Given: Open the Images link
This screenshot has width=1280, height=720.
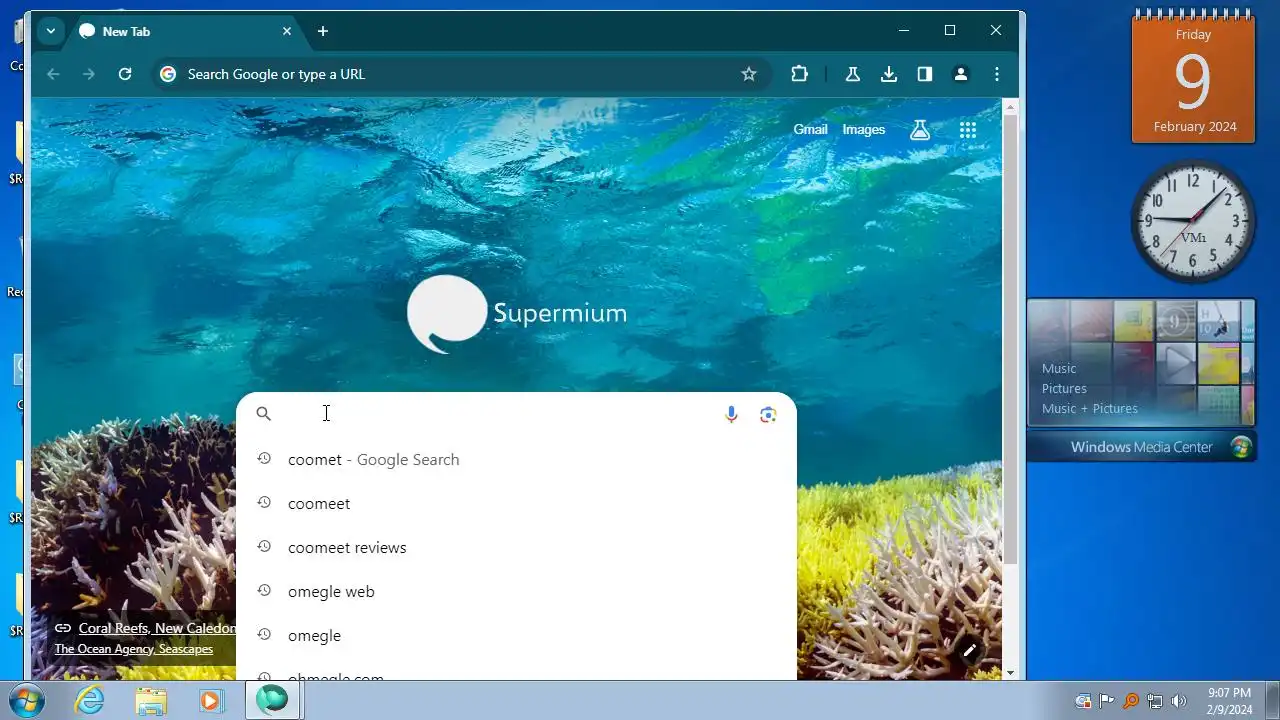Looking at the screenshot, I should pos(864,129).
